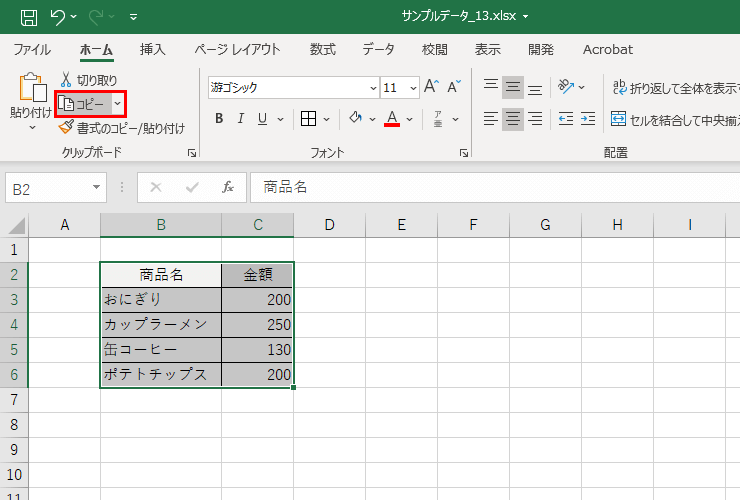
Task: Open the クリップボード dialog launcher
Action: (192, 153)
